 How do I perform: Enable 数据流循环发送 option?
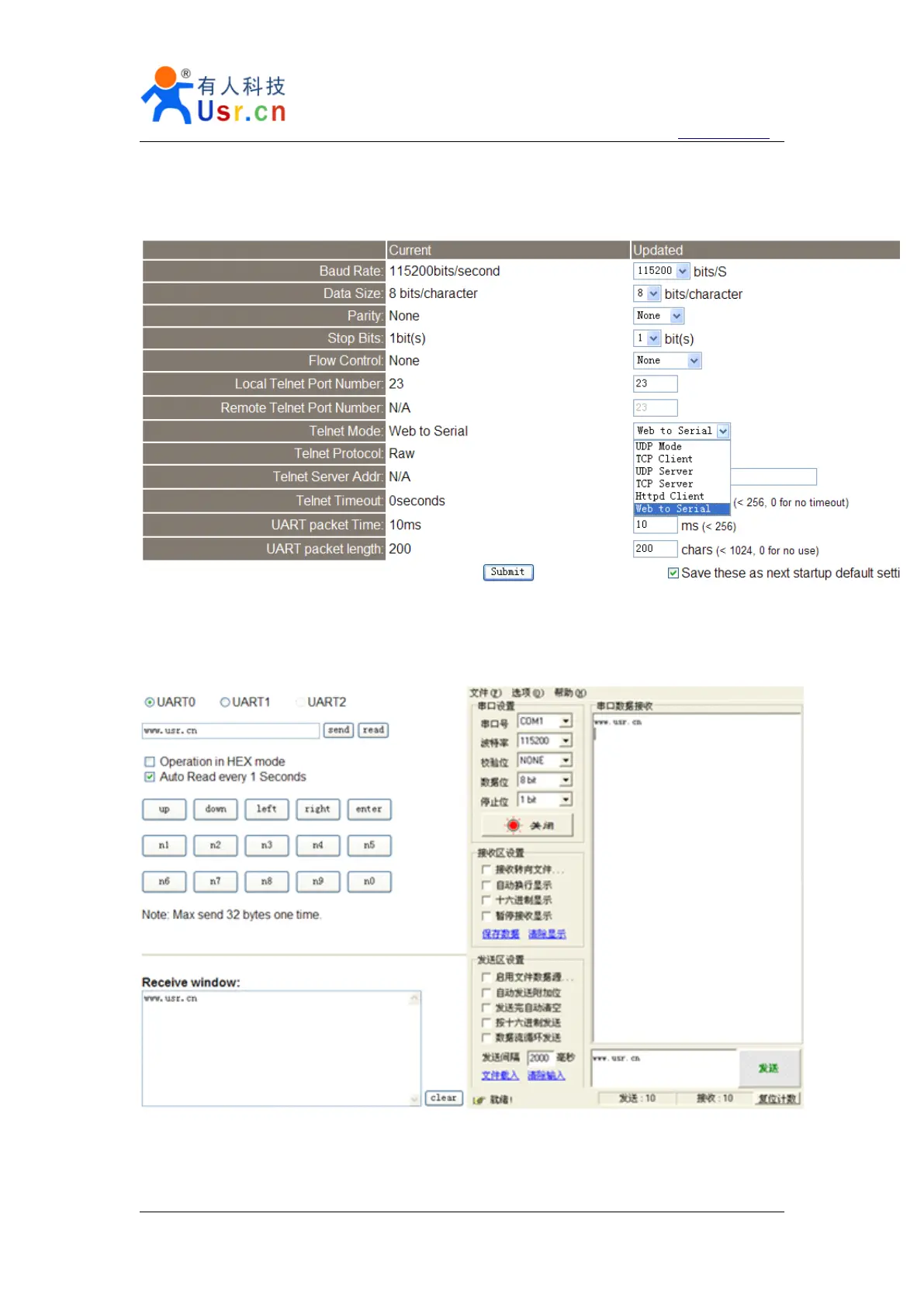486,1038
